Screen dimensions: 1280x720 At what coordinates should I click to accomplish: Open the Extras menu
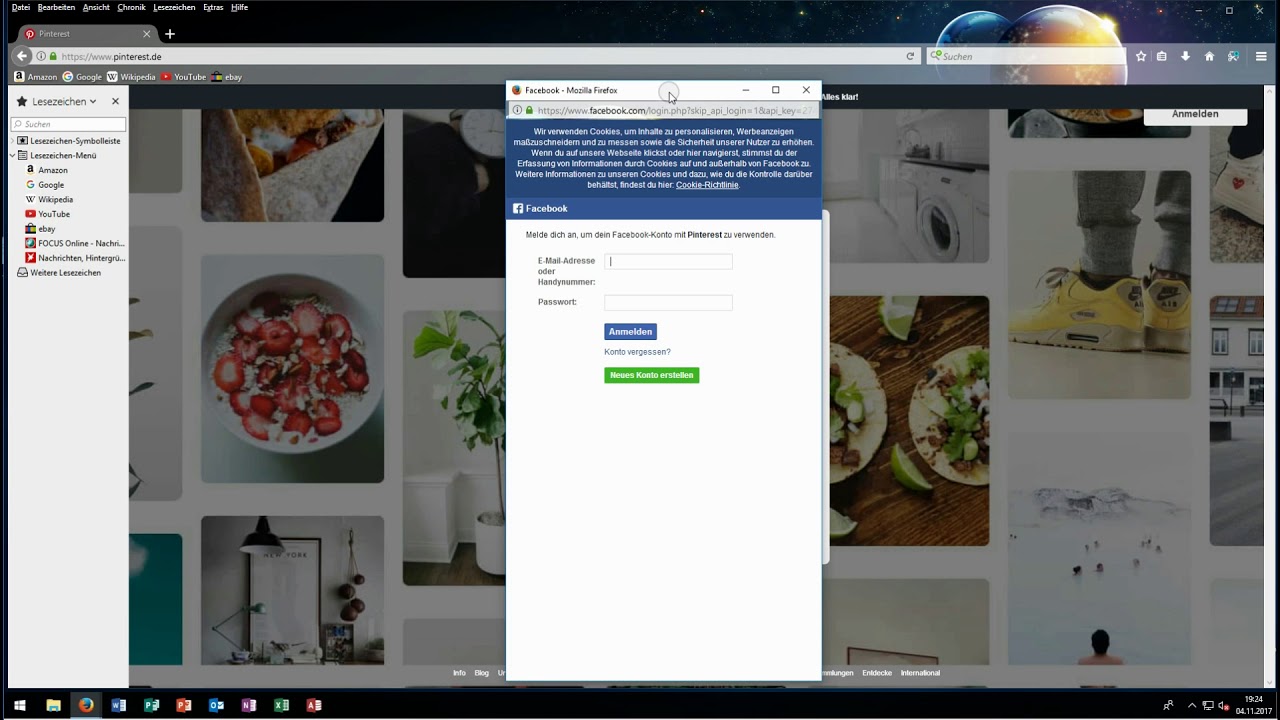click(213, 7)
